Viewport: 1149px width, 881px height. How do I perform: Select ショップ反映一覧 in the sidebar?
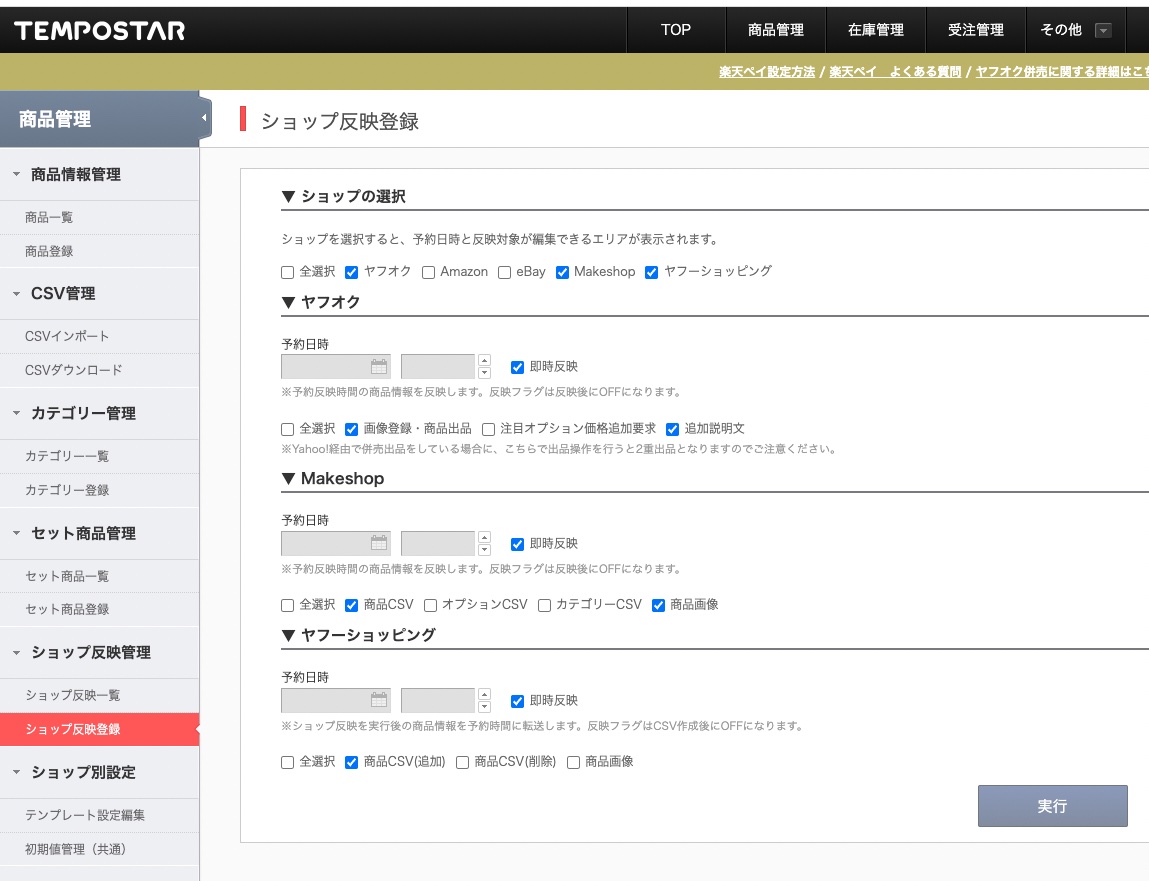[x=73, y=695]
